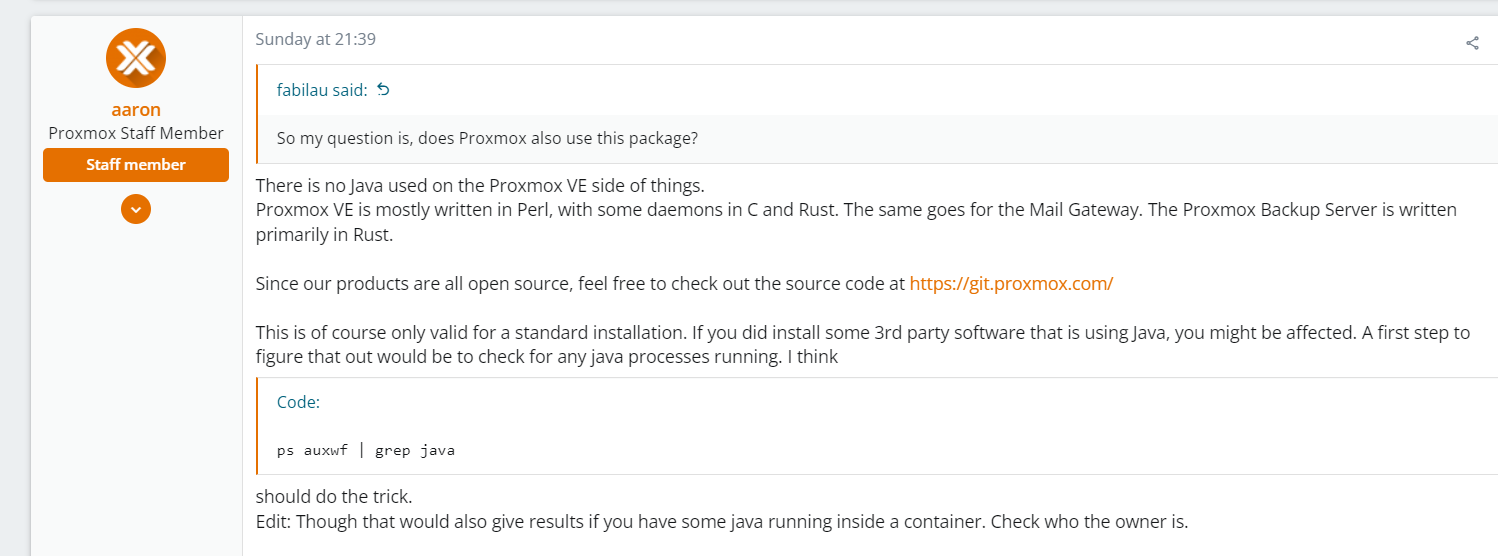Viewport: 1498px width, 556px height.
Task: Click the jump-to-quoted-post arrow icon
Action: [382, 89]
